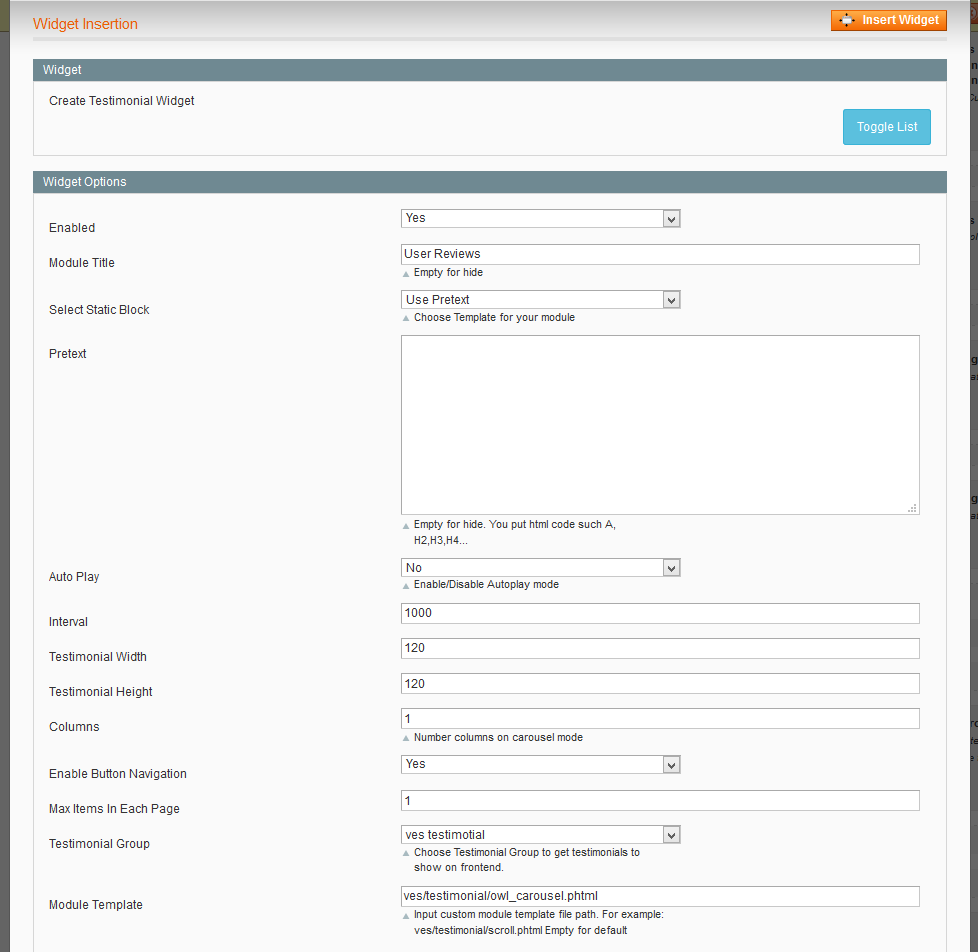This screenshot has width=978, height=952.
Task: Open the Enabled dropdown
Action: (540, 218)
